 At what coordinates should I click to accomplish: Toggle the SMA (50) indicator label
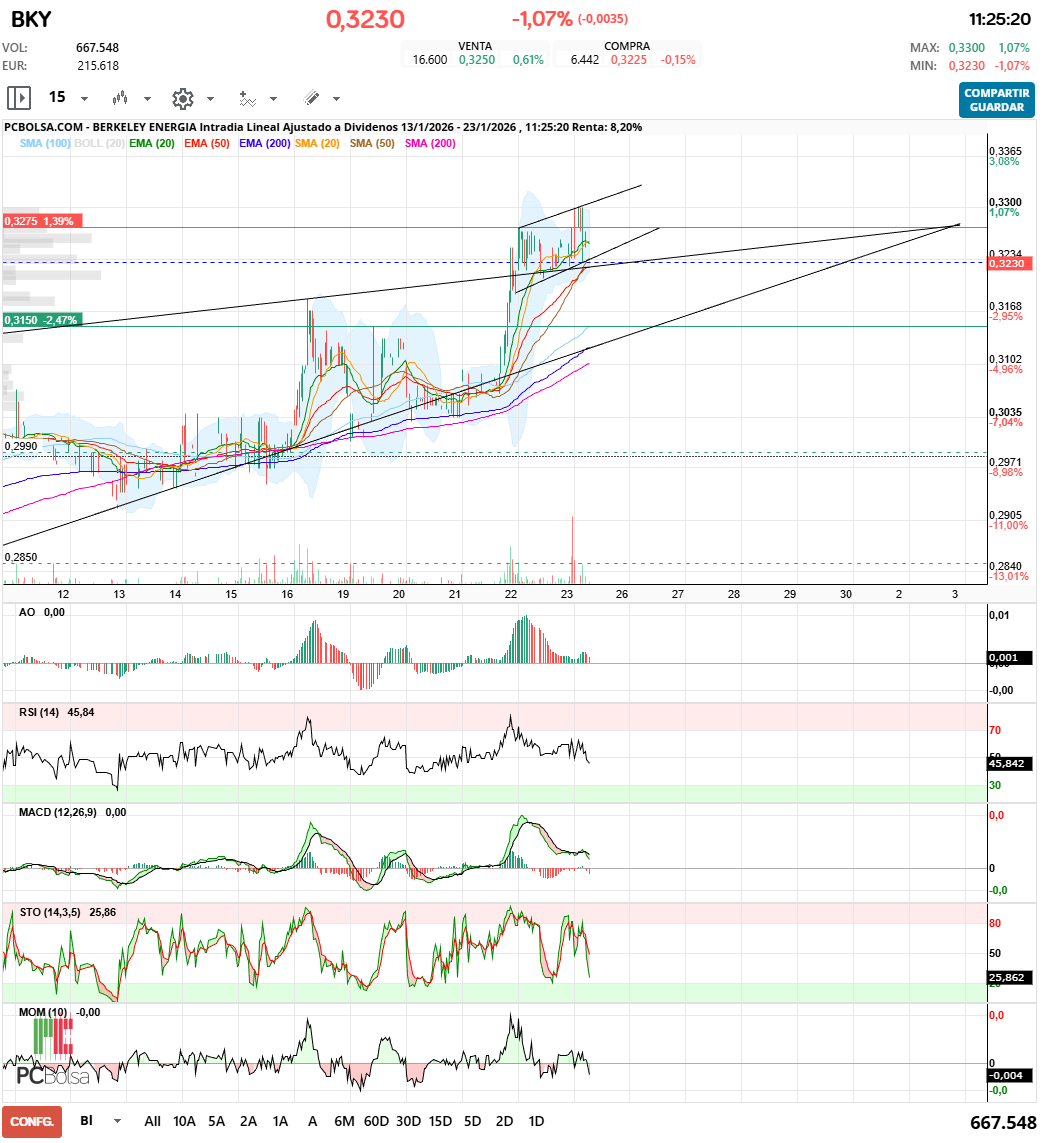click(x=372, y=144)
